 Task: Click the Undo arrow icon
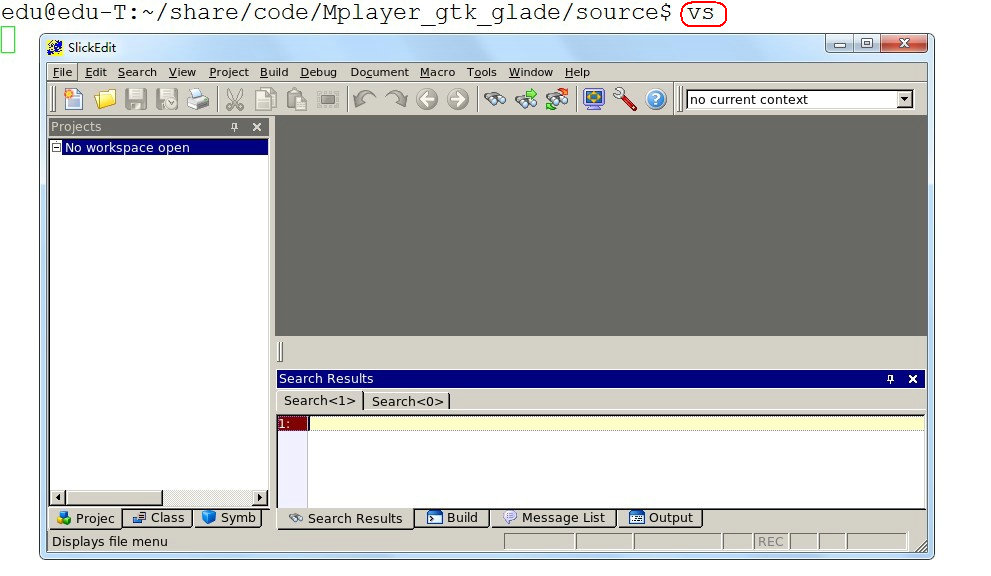click(365, 99)
